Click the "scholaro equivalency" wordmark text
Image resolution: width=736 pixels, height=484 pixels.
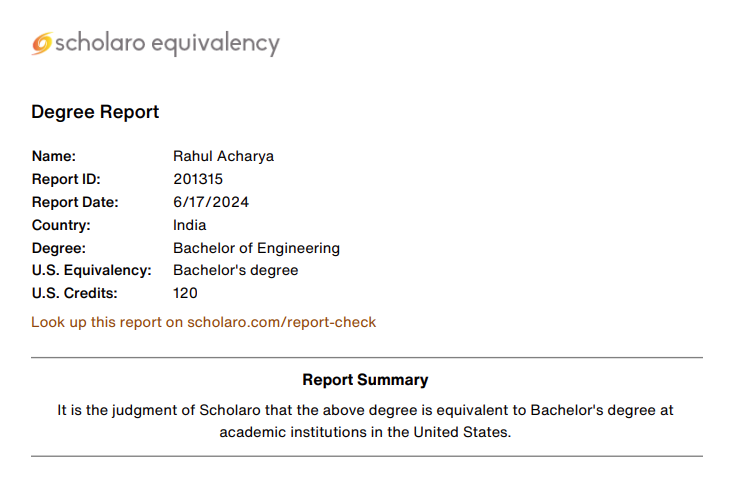pyautogui.click(x=166, y=43)
